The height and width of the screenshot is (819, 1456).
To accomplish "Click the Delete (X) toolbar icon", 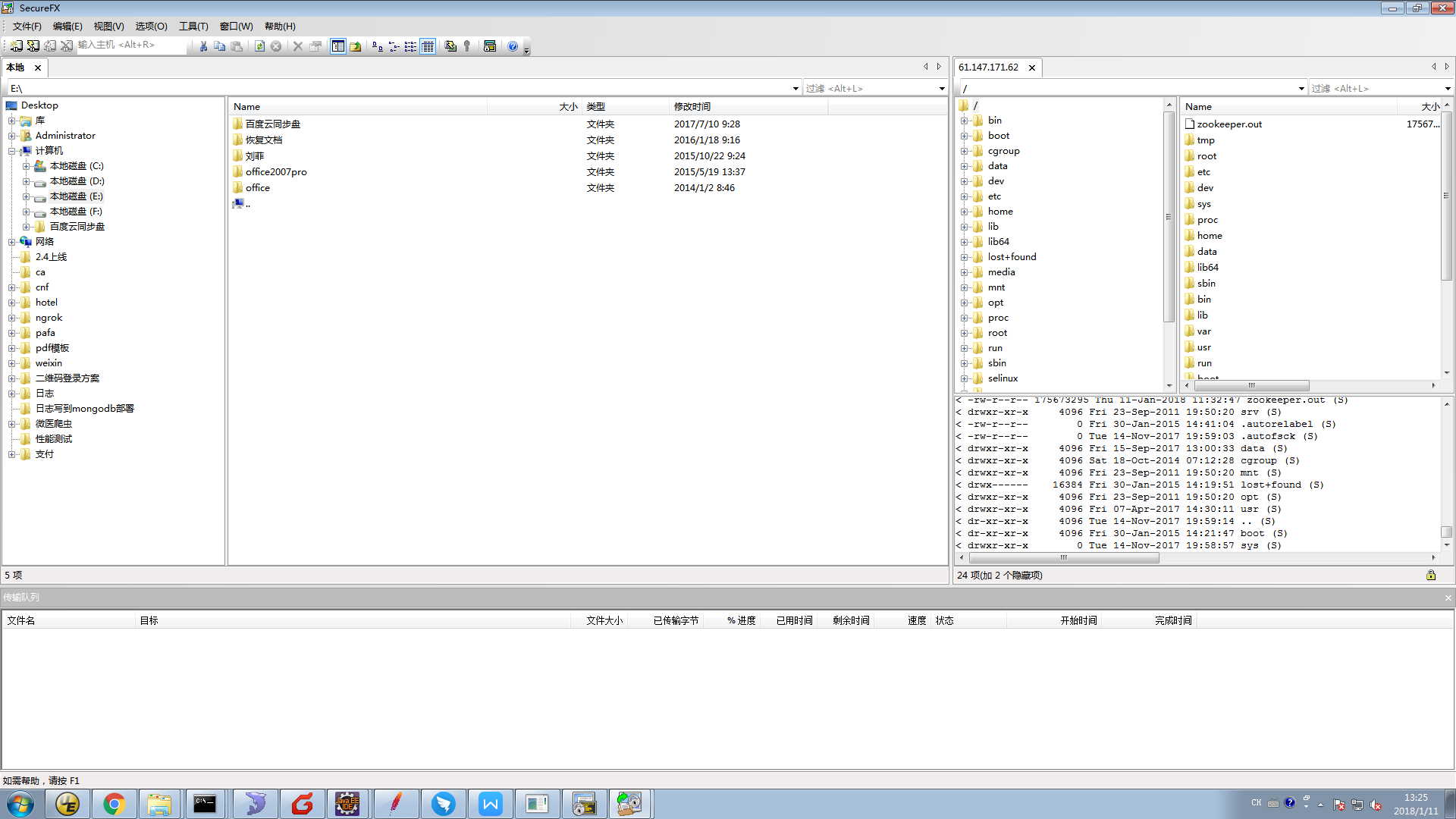I will 298,46.
